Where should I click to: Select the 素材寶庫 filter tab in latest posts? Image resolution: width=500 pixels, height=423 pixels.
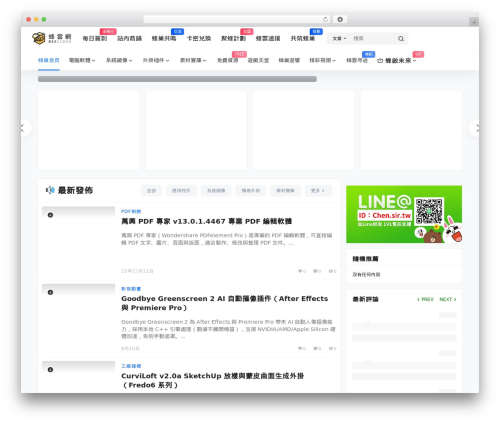click(285, 191)
